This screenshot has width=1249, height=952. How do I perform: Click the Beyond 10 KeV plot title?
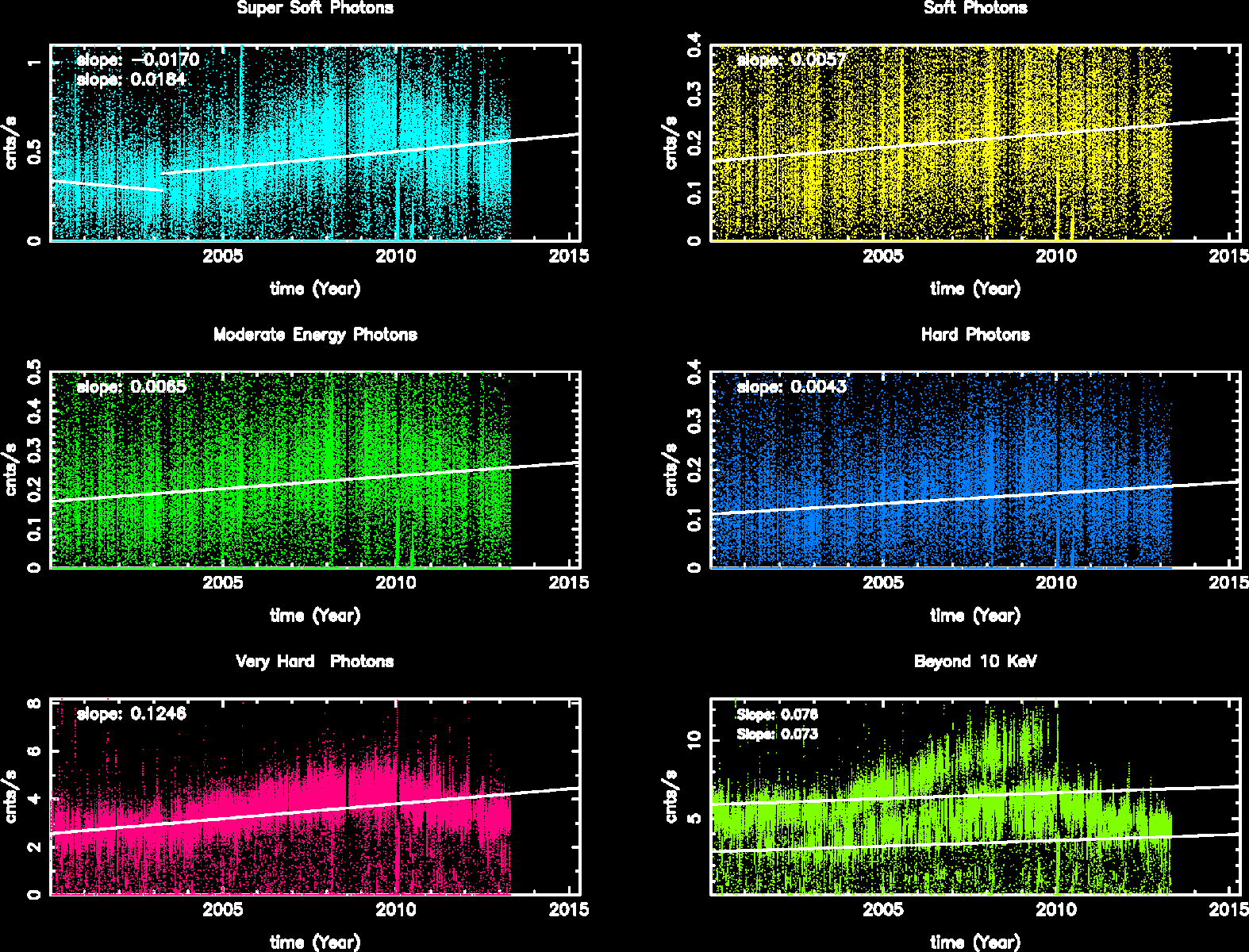coord(975,662)
